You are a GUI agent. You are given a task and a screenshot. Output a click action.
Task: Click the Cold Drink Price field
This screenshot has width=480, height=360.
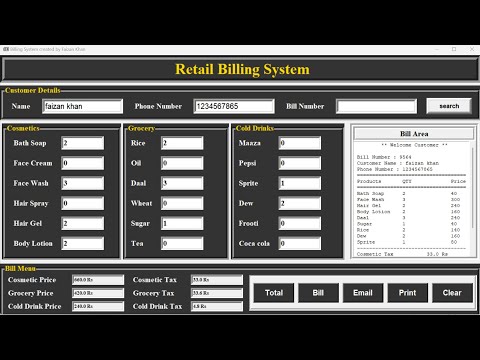[98, 306]
